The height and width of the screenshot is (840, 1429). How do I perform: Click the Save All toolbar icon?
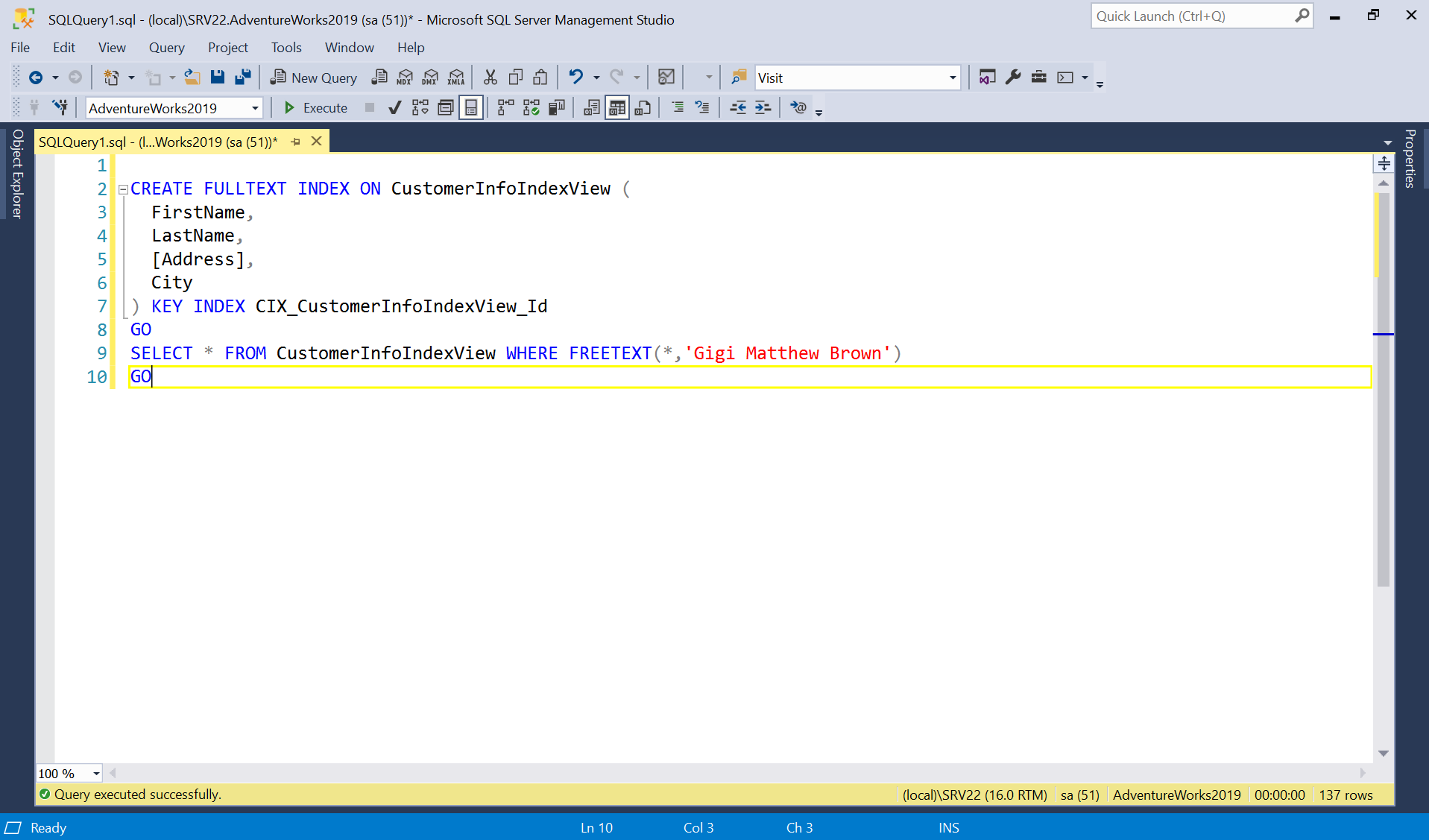pyautogui.click(x=243, y=78)
